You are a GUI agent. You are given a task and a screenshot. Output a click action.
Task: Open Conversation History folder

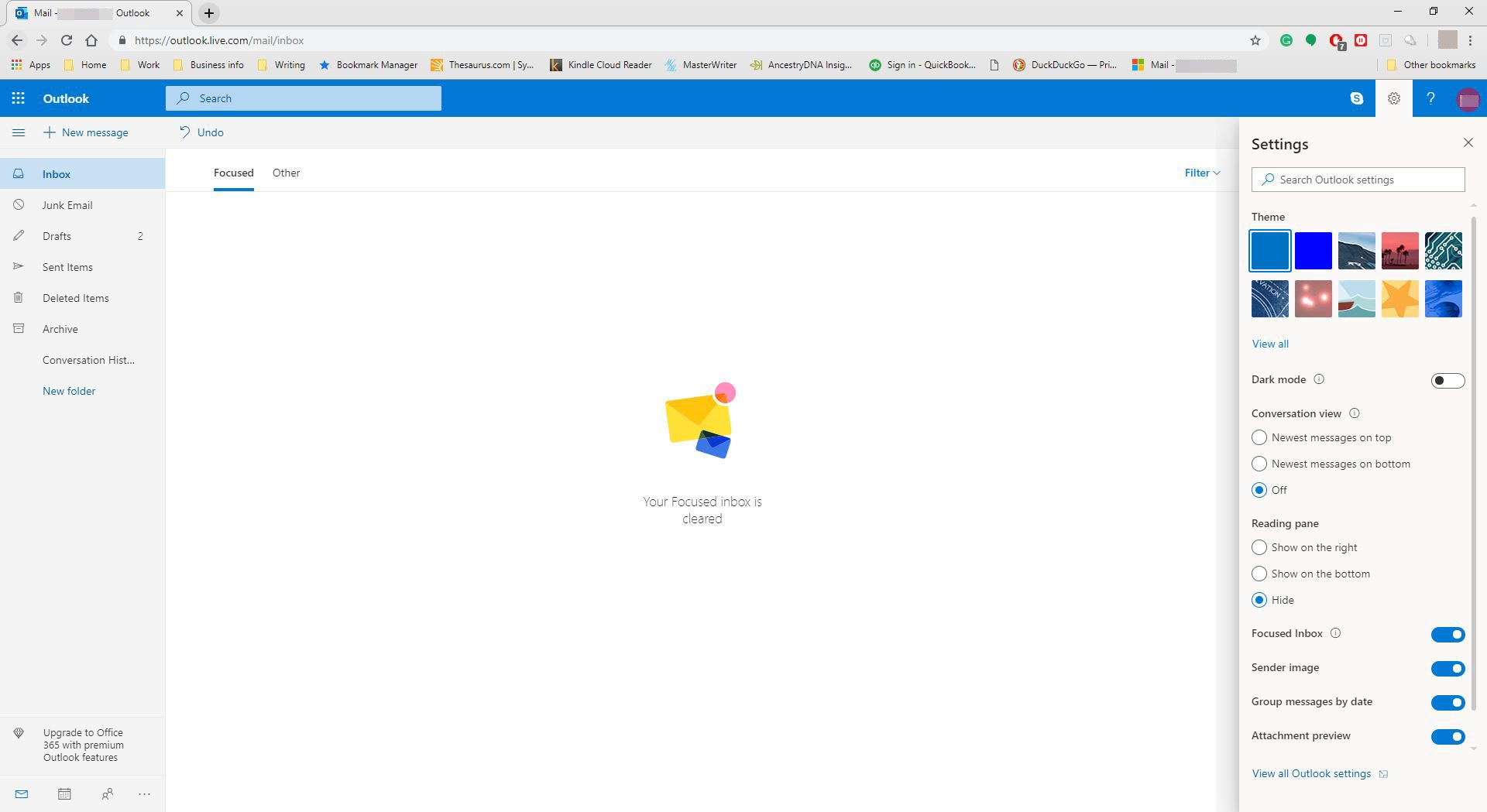coord(82,360)
